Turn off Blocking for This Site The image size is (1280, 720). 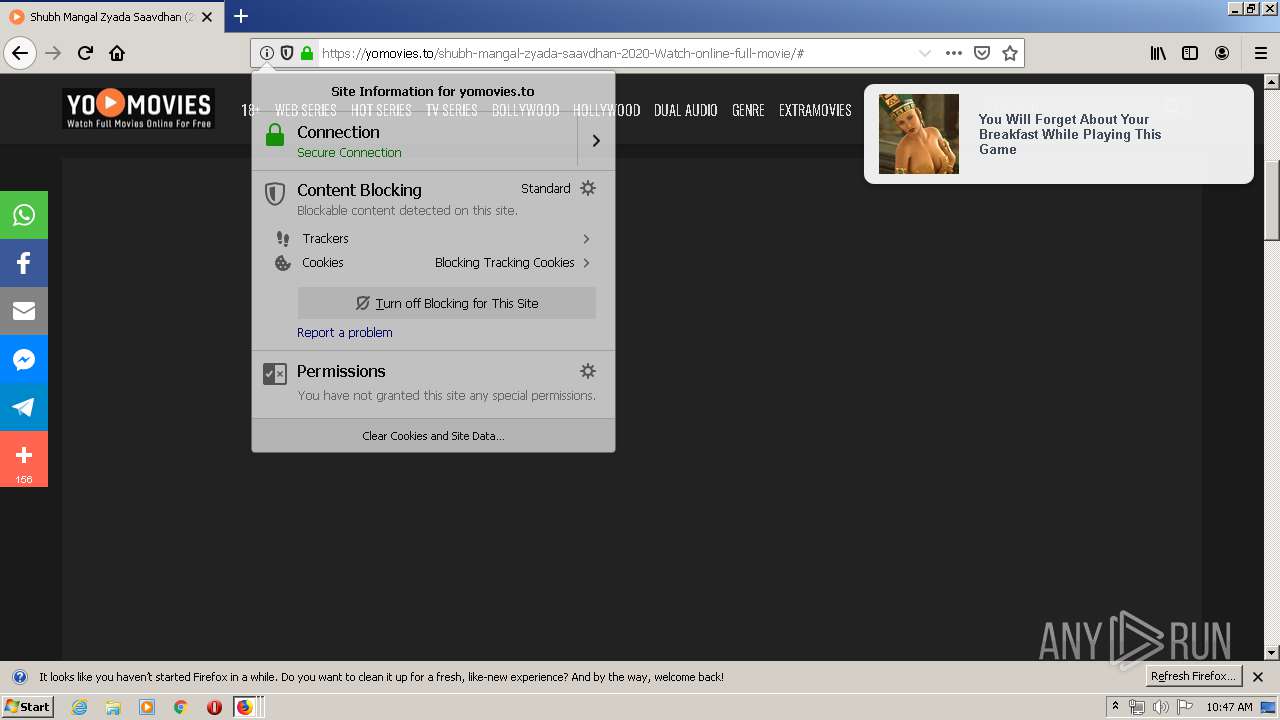447,303
